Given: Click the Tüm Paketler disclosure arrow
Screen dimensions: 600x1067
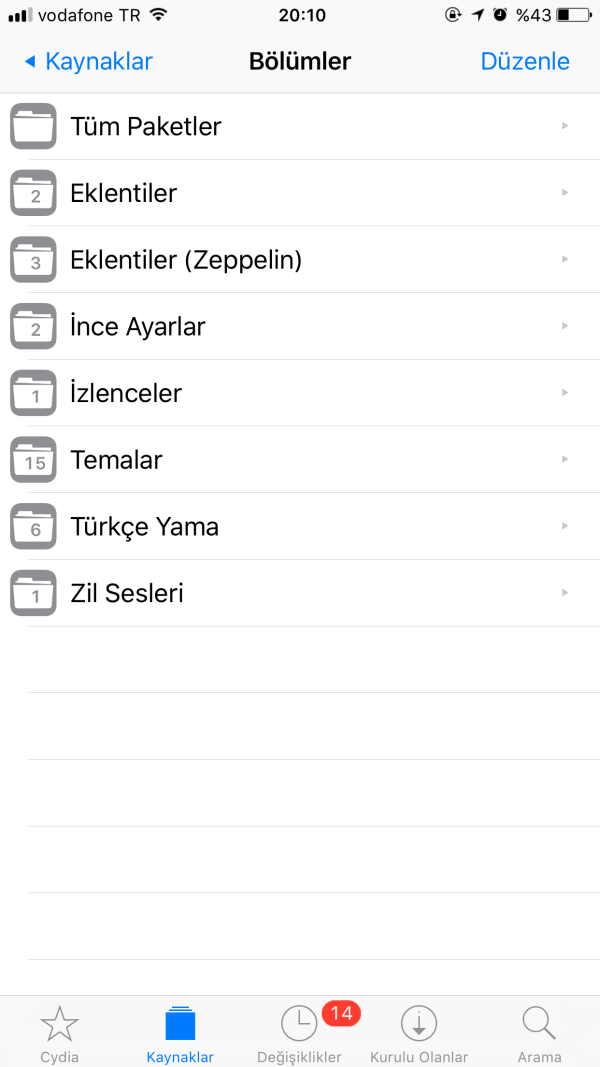Looking at the screenshot, I should pyautogui.click(x=565, y=126).
